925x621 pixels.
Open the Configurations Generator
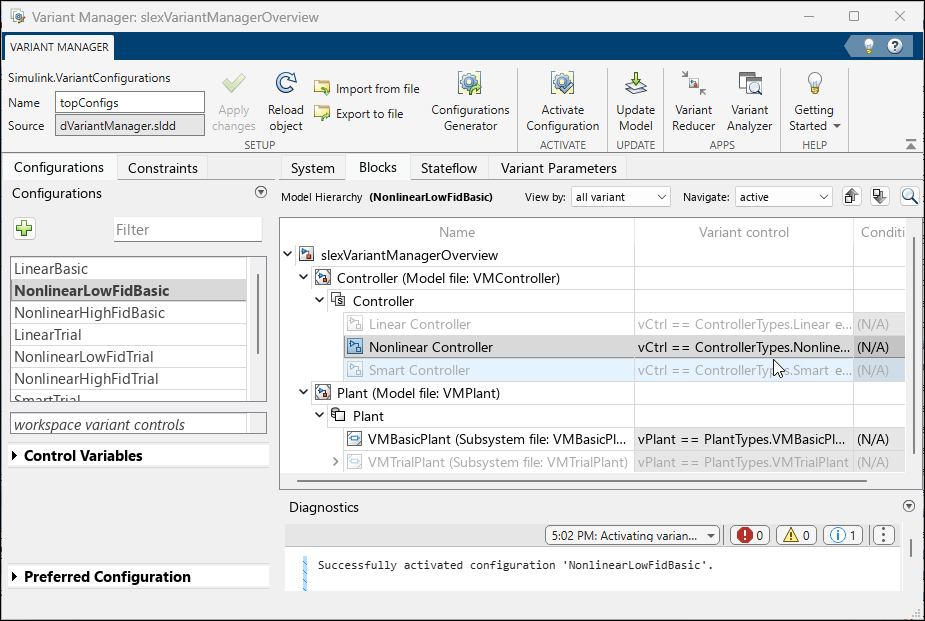[x=470, y=102]
